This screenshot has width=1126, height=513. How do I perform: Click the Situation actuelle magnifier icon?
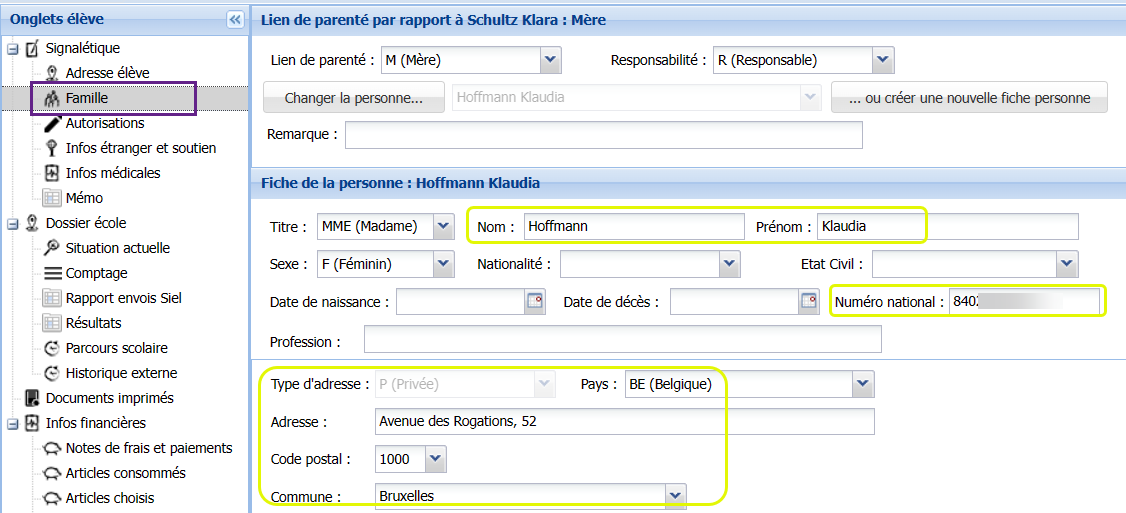pyautogui.click(x=52, y=248)
